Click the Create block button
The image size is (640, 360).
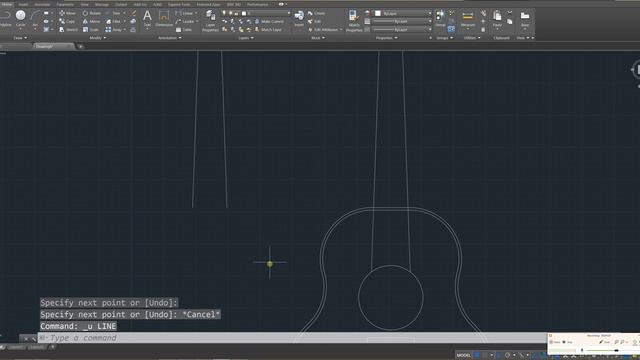coord(317,13)
